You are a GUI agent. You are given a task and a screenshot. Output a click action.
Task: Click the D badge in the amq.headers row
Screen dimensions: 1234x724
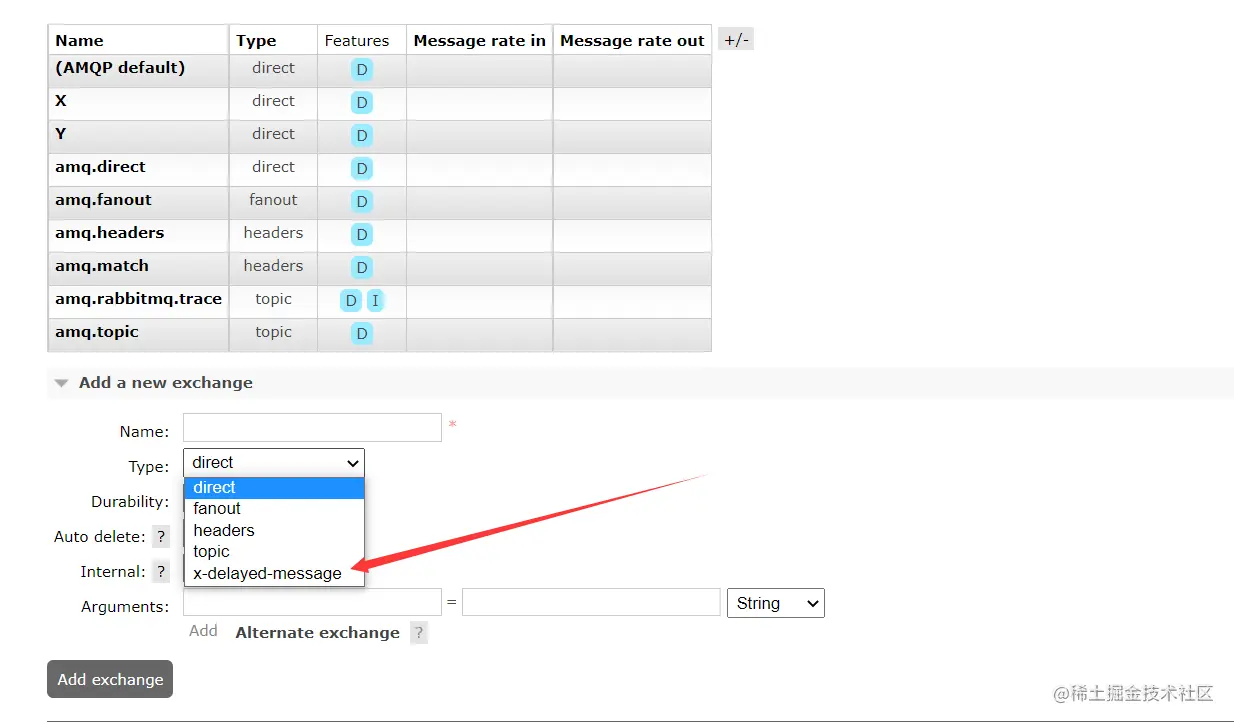[362, 234]
